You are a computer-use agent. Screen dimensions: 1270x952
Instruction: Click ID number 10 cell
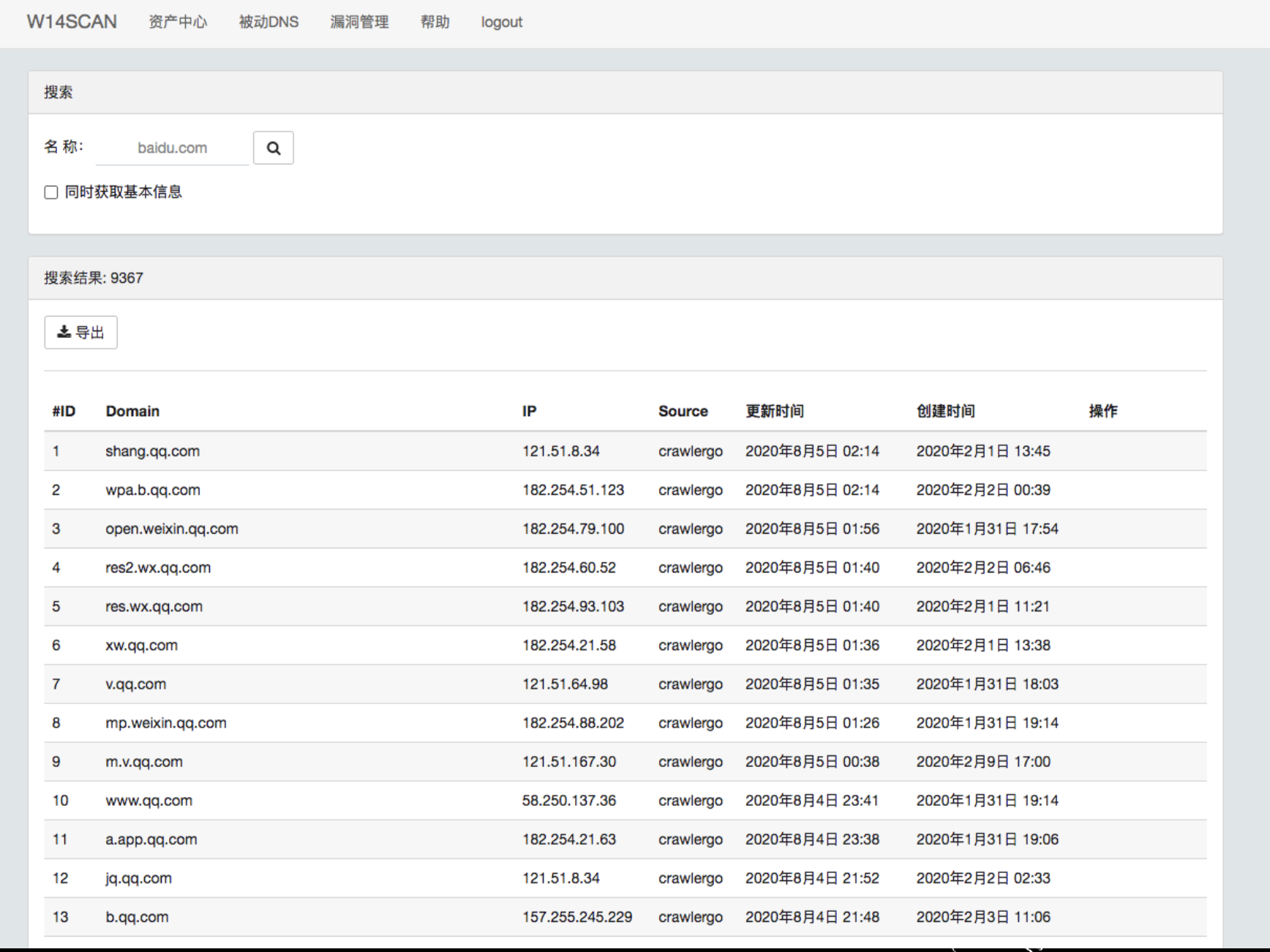(61, 800)
